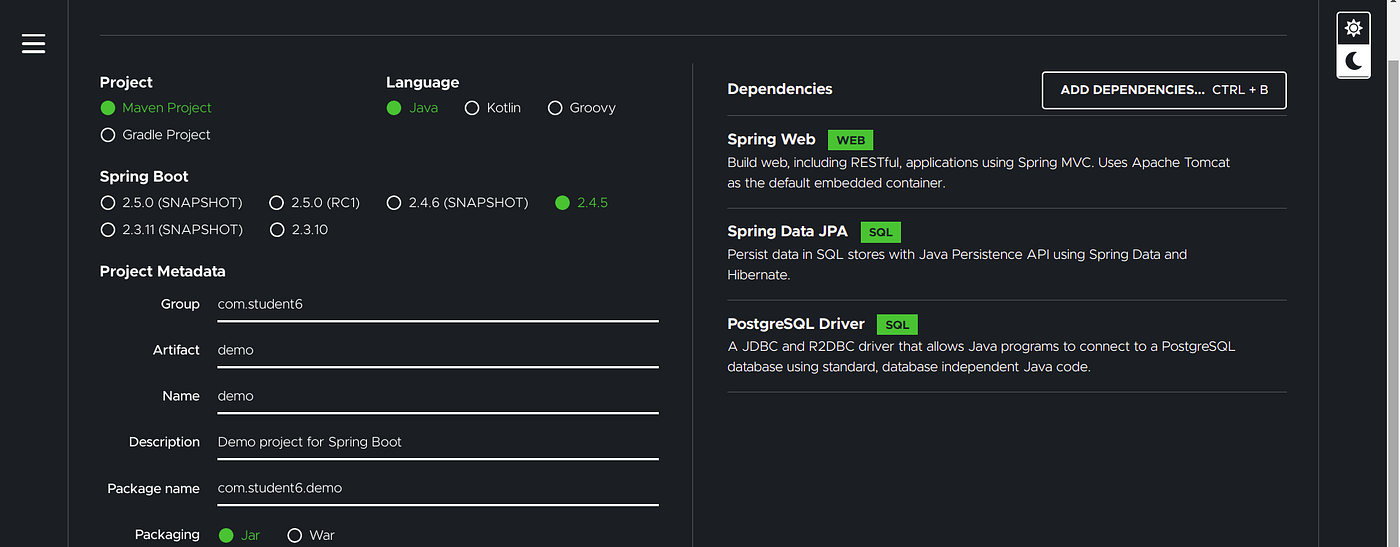1400x547 pixels.
Task: Click the PostgreSQL Driver dependency item
Action: tap(1007, 346)
